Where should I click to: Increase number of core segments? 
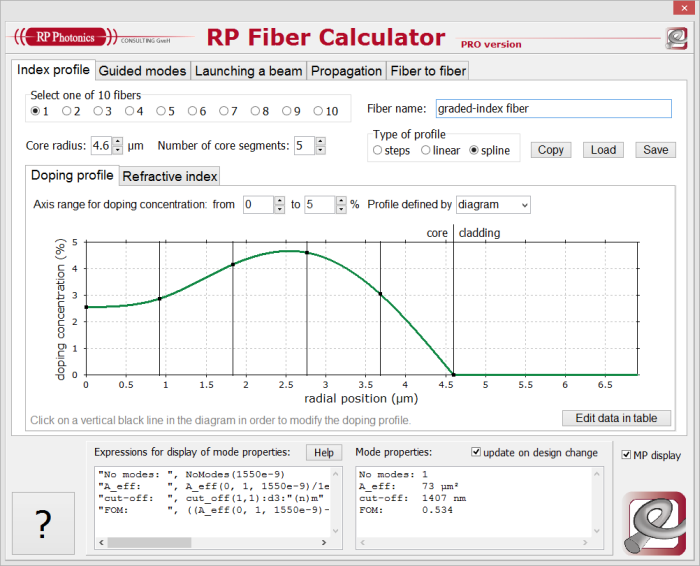(x=320, y=142)
